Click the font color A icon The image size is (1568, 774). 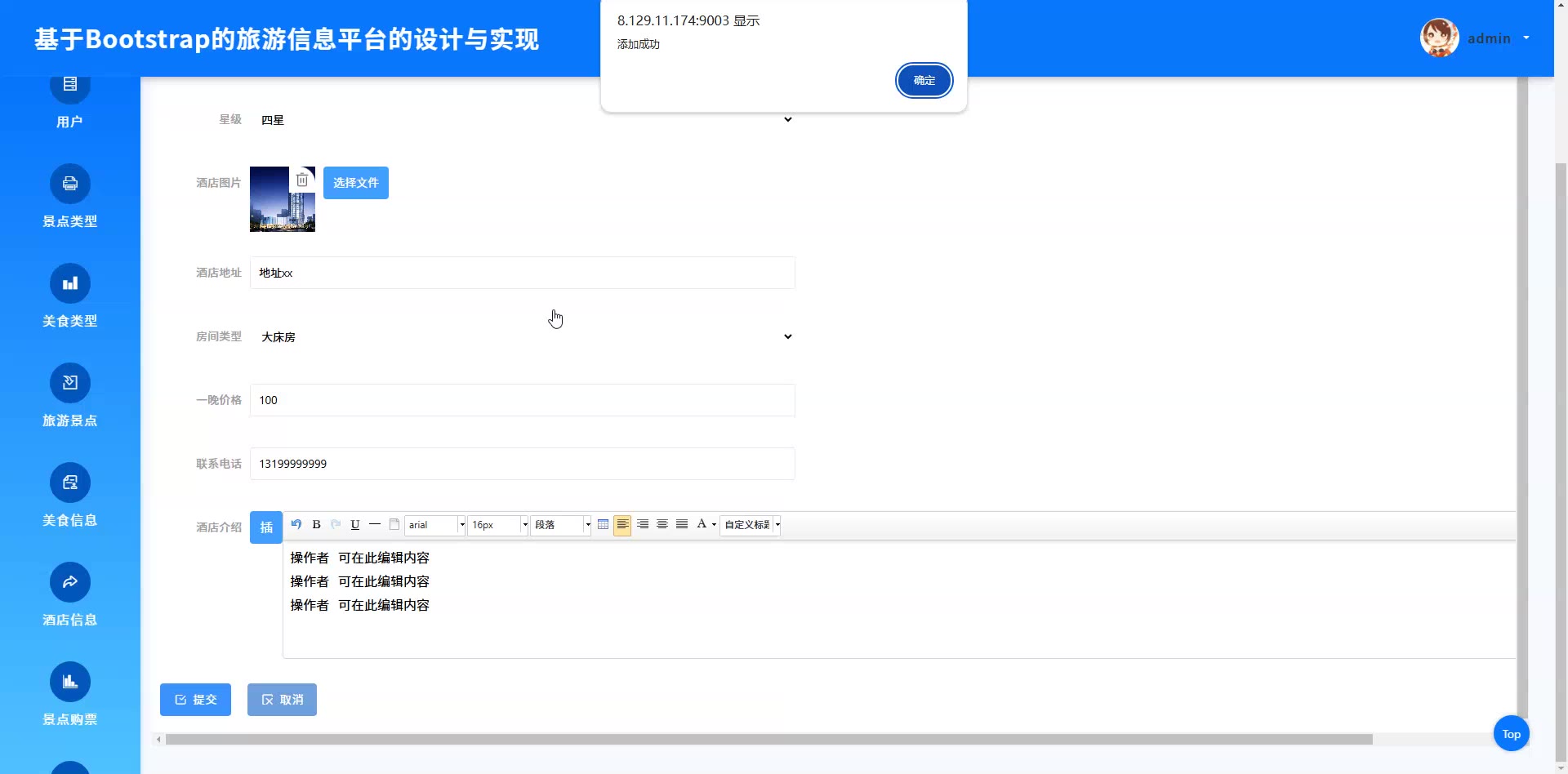pyautogui.click(x=702, y=524)
